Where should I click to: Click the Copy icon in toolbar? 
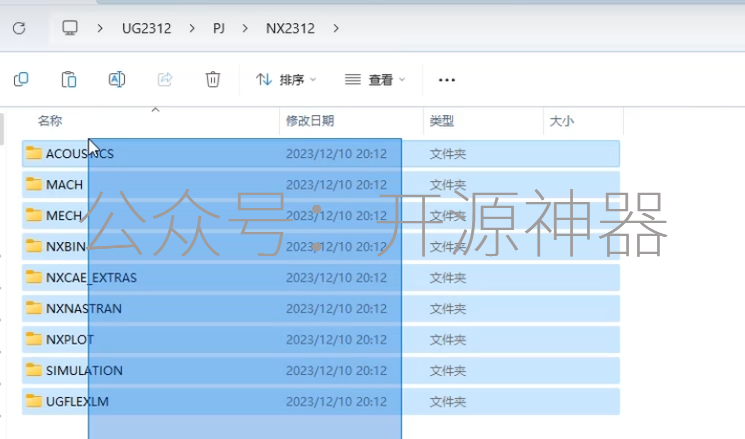pos(21,79)
